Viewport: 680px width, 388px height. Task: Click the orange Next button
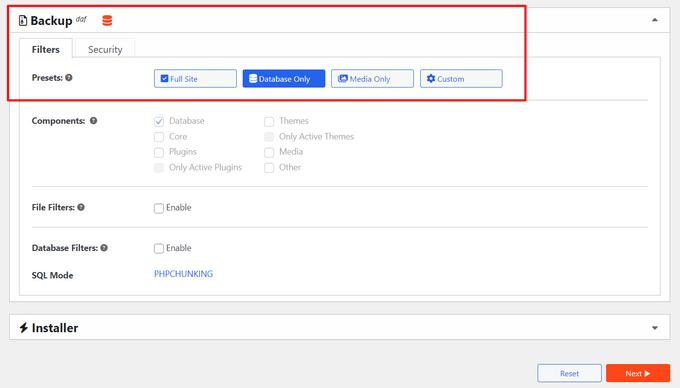coord(638,373)
